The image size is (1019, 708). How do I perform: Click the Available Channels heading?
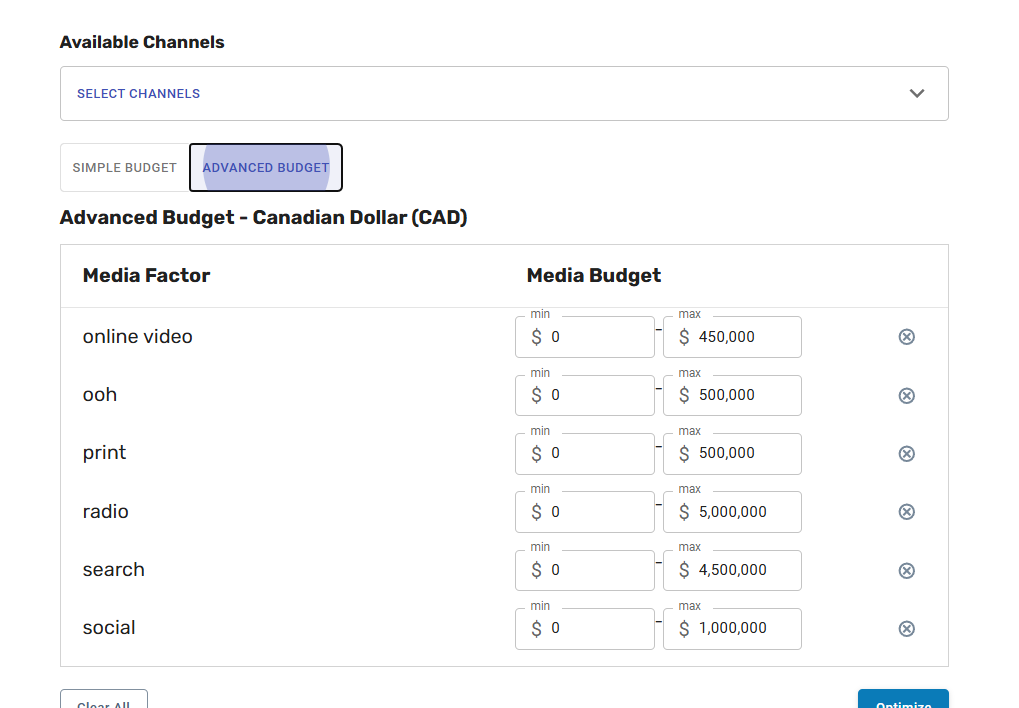click(x=142, y=42)
